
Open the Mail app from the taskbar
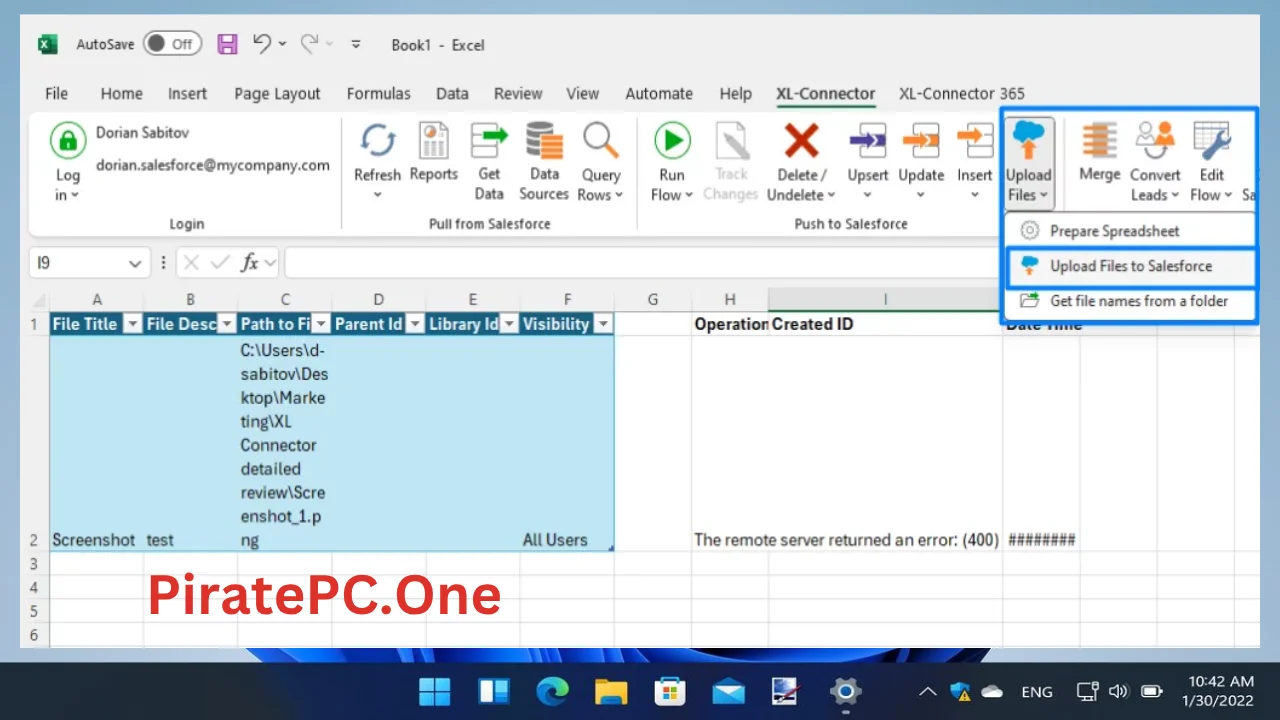(728, 691)
